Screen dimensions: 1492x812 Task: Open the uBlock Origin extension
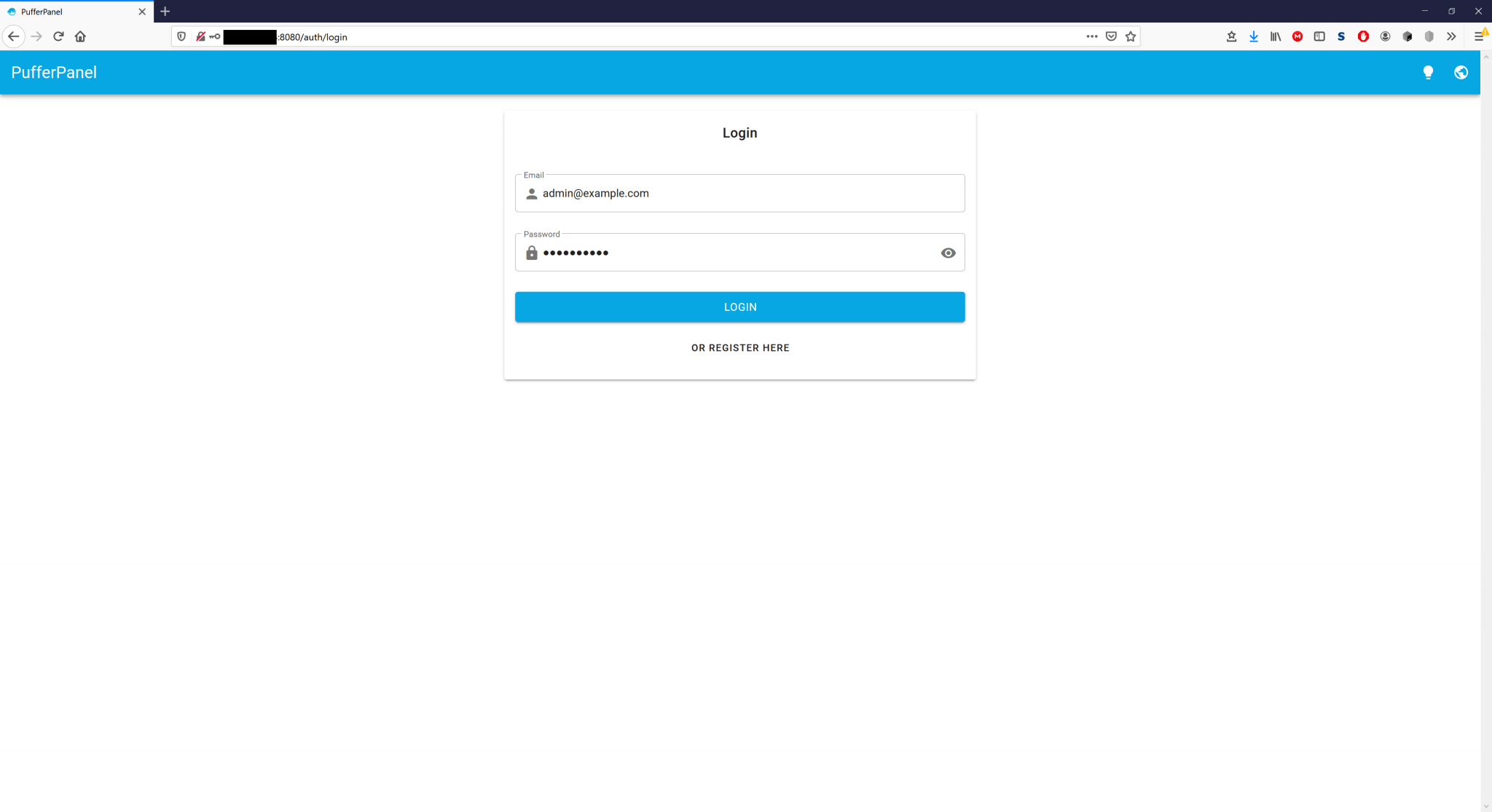pos(1363,36)
